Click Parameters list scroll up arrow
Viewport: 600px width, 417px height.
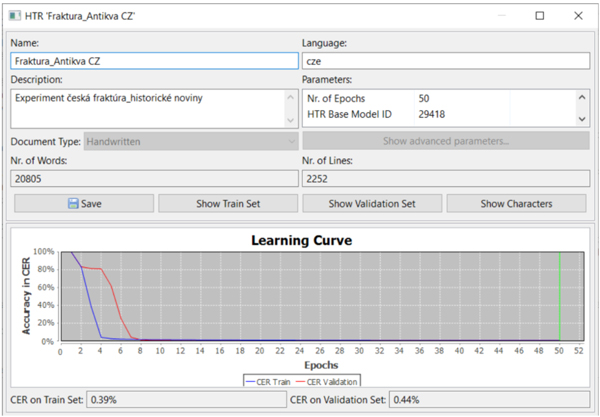pyautogui.click(x=582, y=97)
